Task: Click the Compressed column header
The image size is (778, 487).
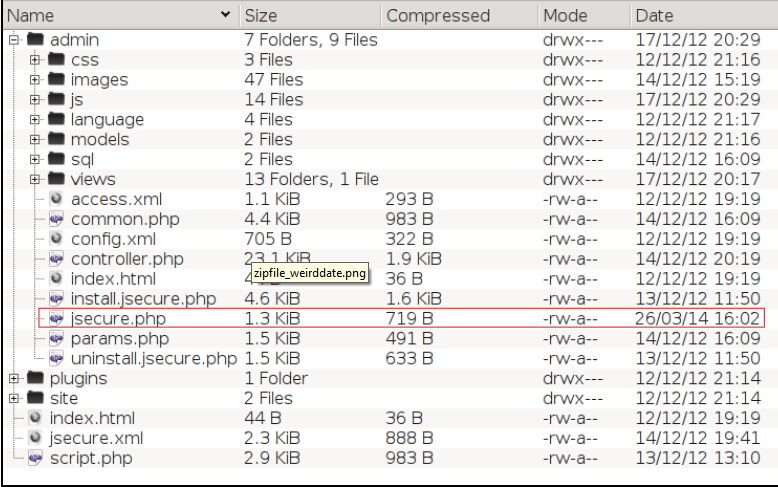Action: point(459,15)
